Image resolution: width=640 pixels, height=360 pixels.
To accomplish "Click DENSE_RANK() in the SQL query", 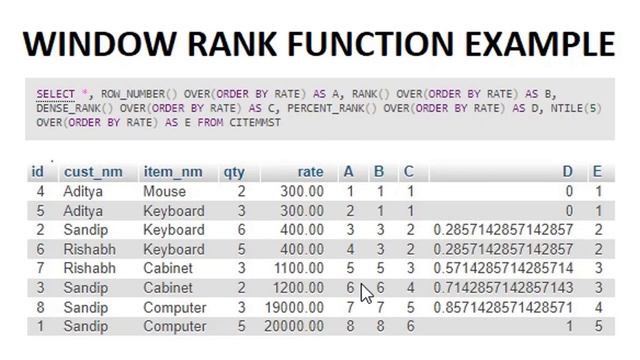I will (x=74, y=109).
